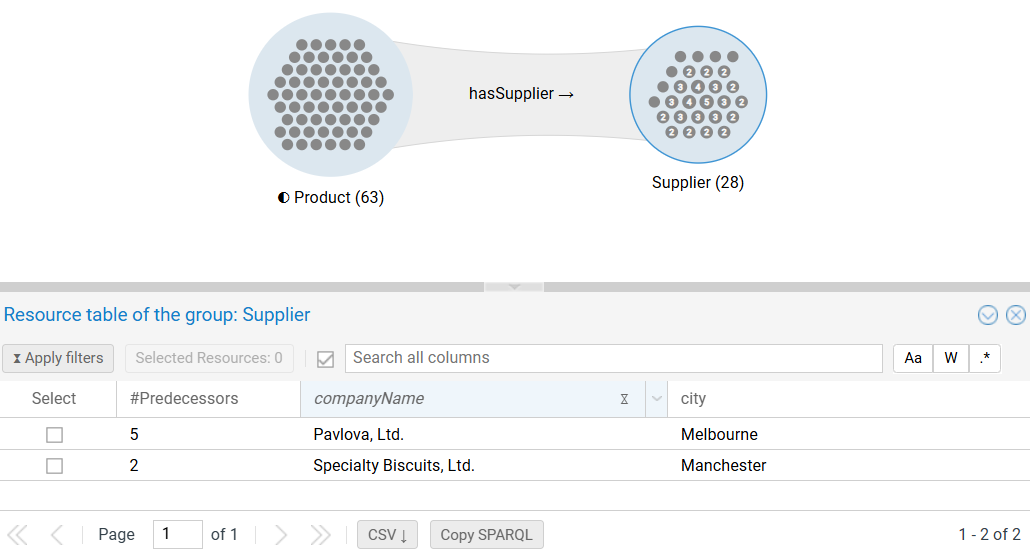Toggle case-sensitive search Aa button
The width and height of the screenshot is (1030, 555).
(913, 358)
